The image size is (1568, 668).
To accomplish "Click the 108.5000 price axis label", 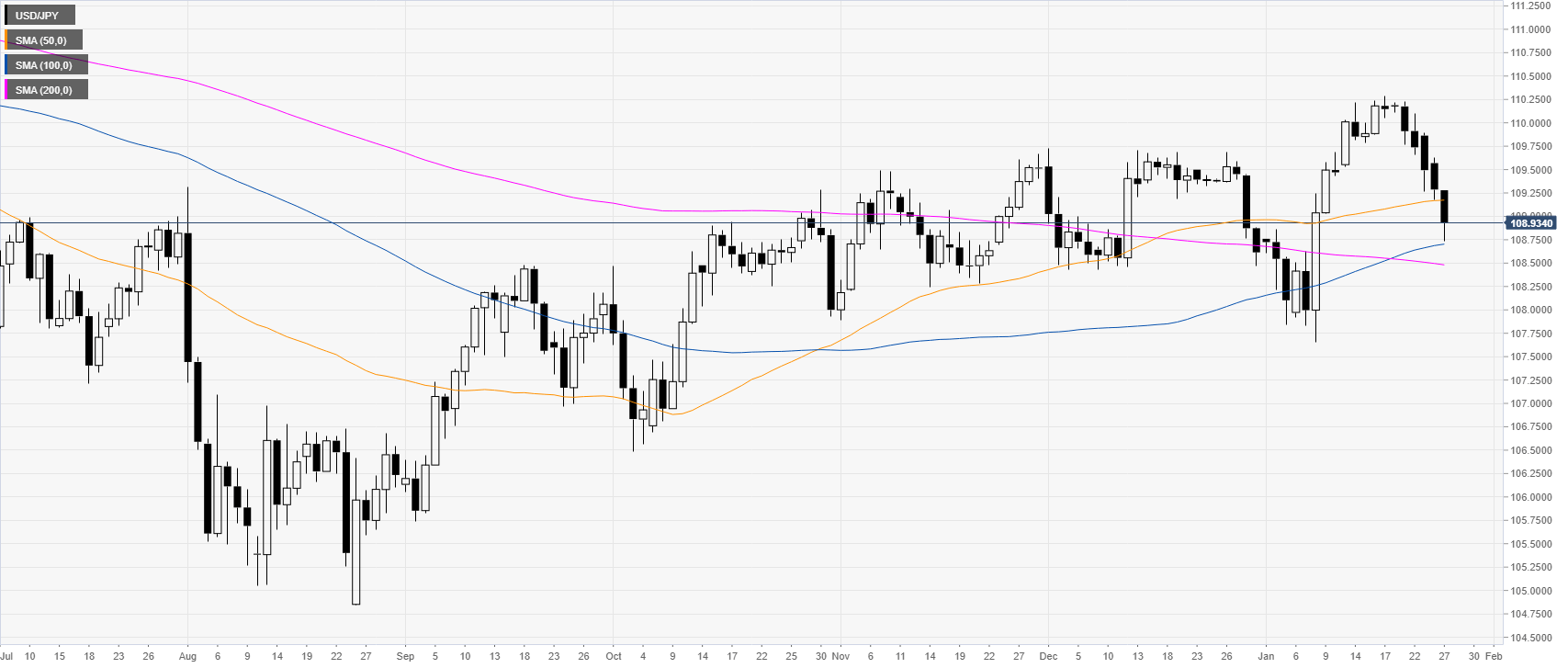I will tap(1530, 263).
